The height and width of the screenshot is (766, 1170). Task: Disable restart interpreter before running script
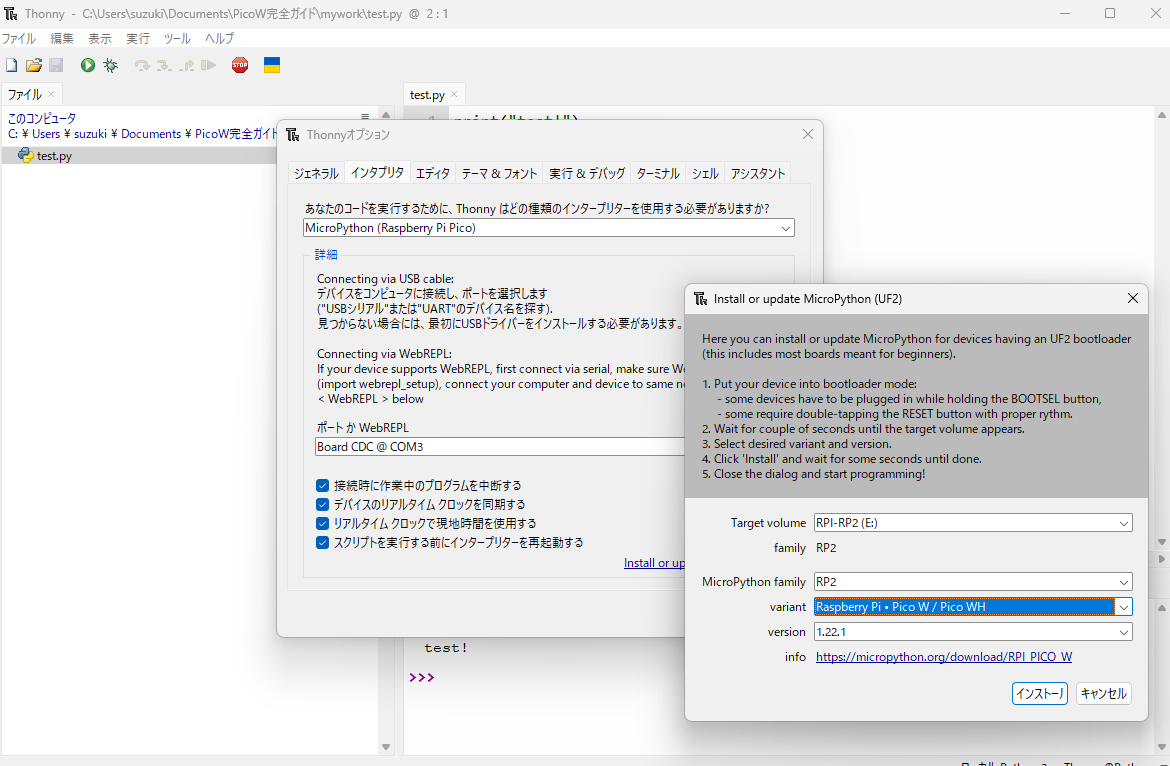[323, 543]
